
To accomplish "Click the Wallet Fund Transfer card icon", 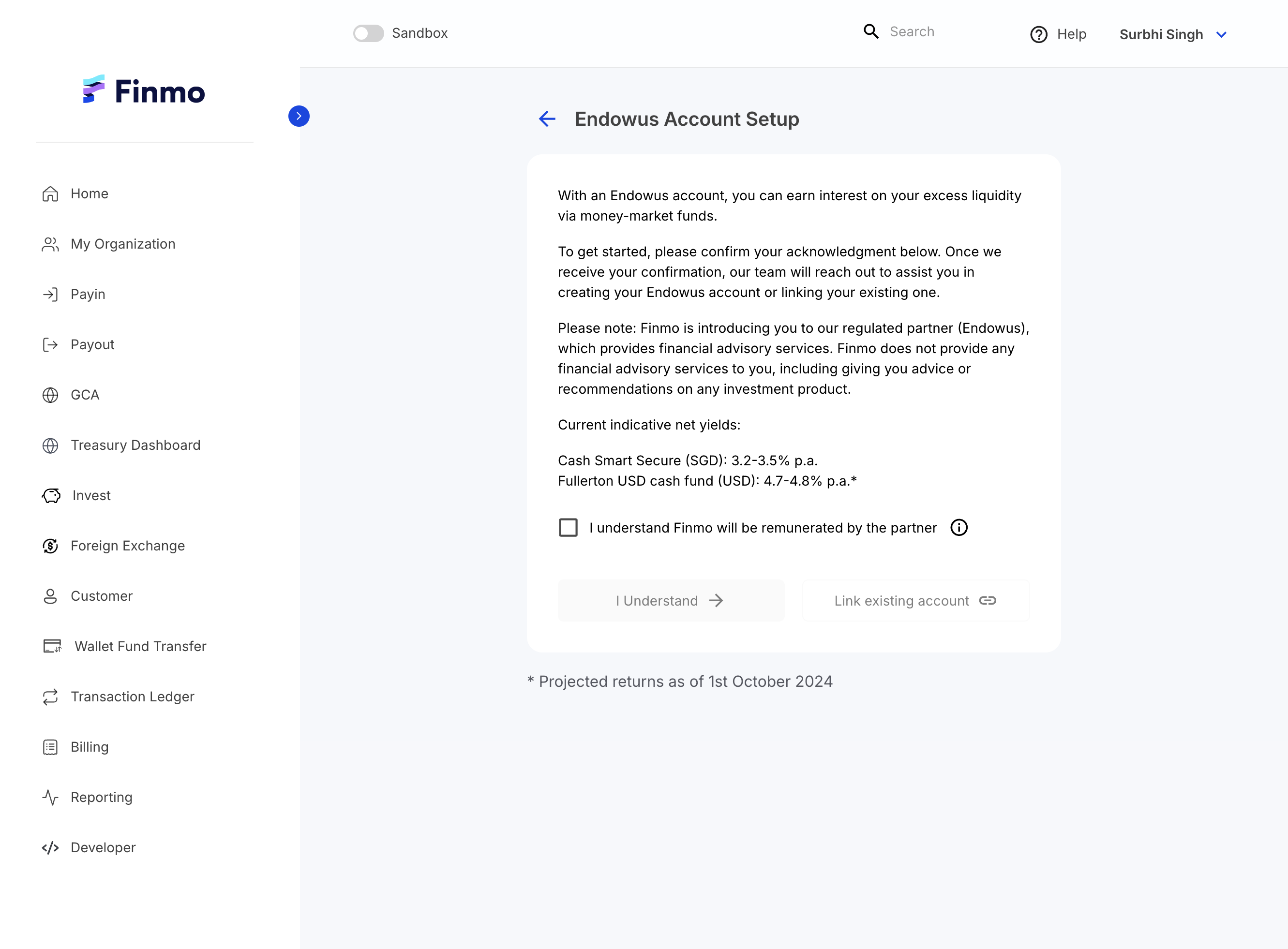I will 52,646.
